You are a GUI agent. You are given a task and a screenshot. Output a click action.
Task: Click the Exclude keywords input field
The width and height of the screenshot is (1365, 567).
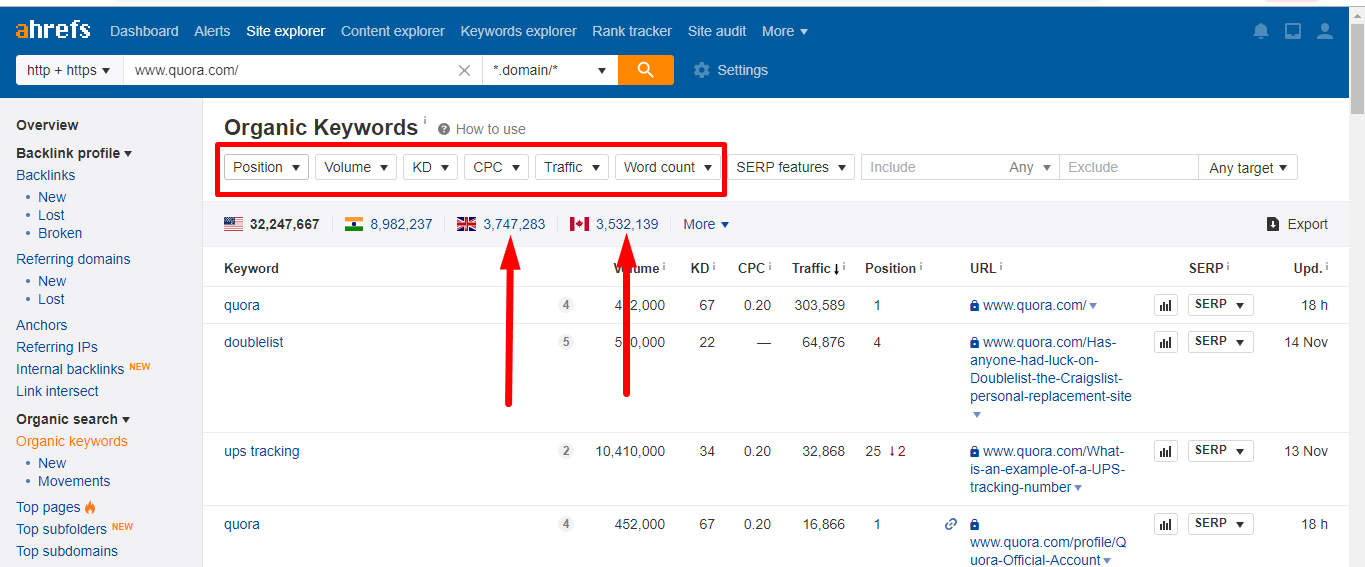1129,167
